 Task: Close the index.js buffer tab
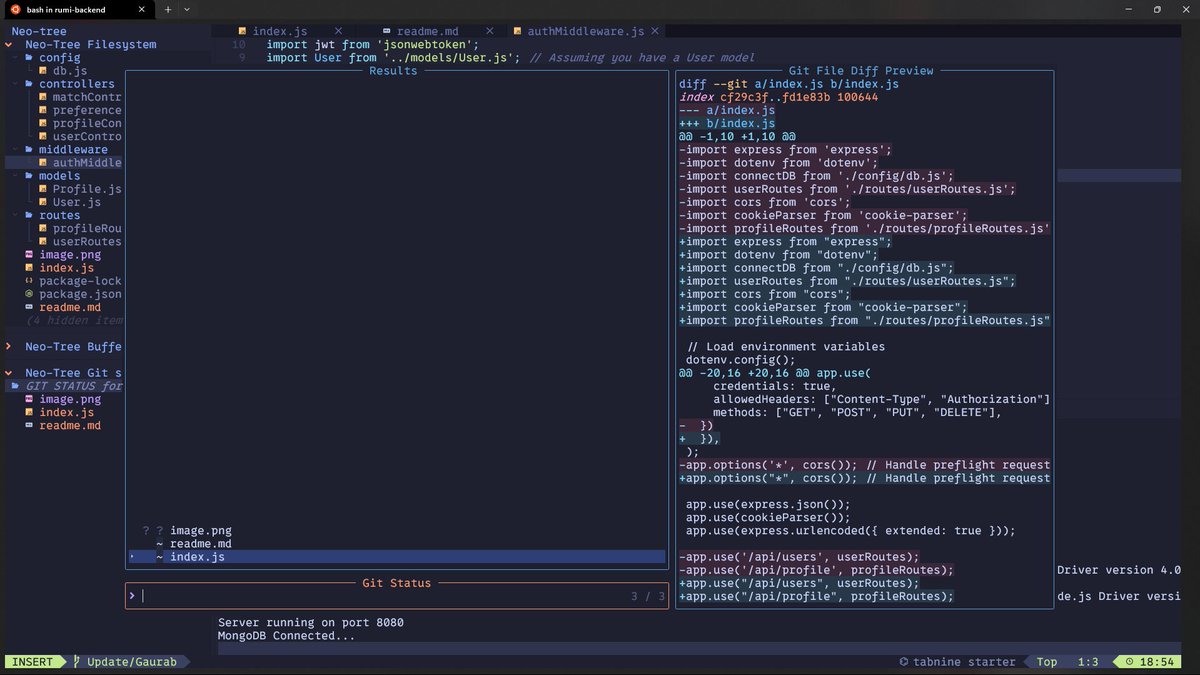coord(338,31)
